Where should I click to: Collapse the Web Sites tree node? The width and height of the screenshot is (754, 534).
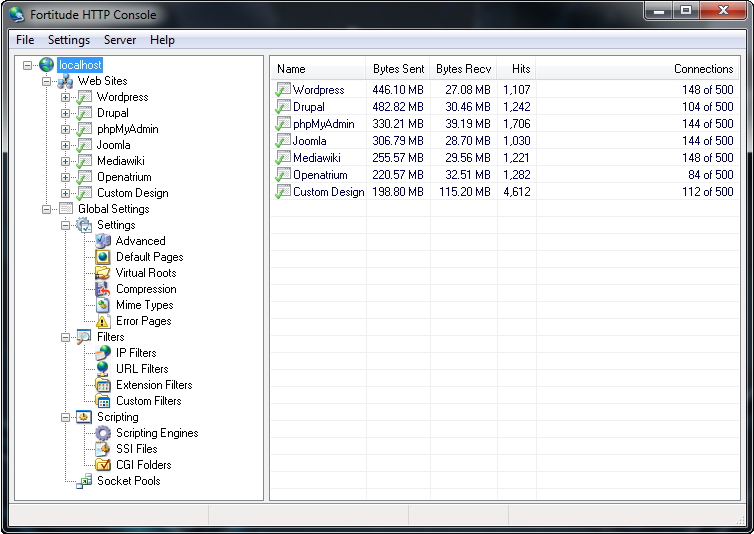pos(47,81)
